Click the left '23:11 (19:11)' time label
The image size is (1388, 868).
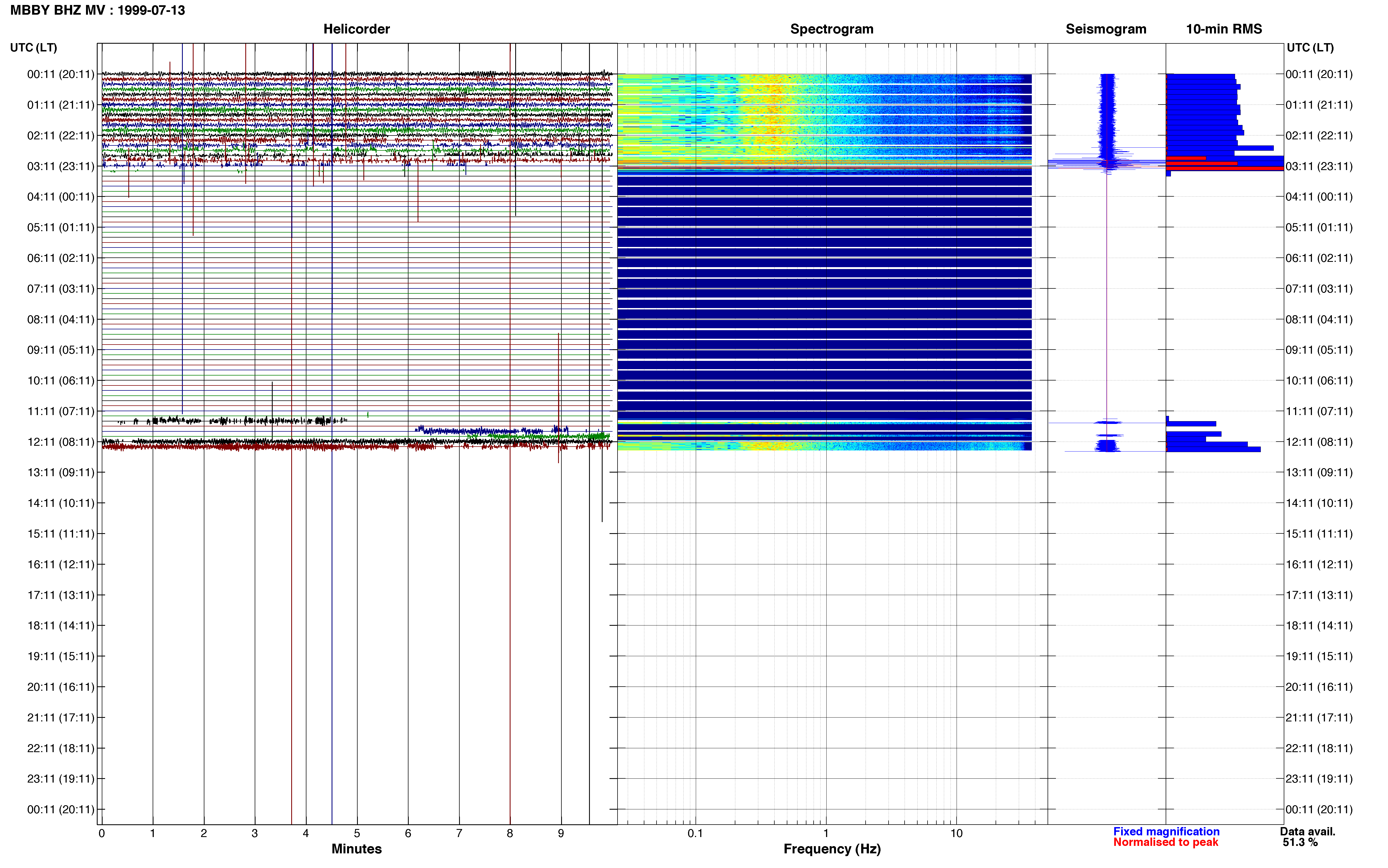tap(61, 779)
